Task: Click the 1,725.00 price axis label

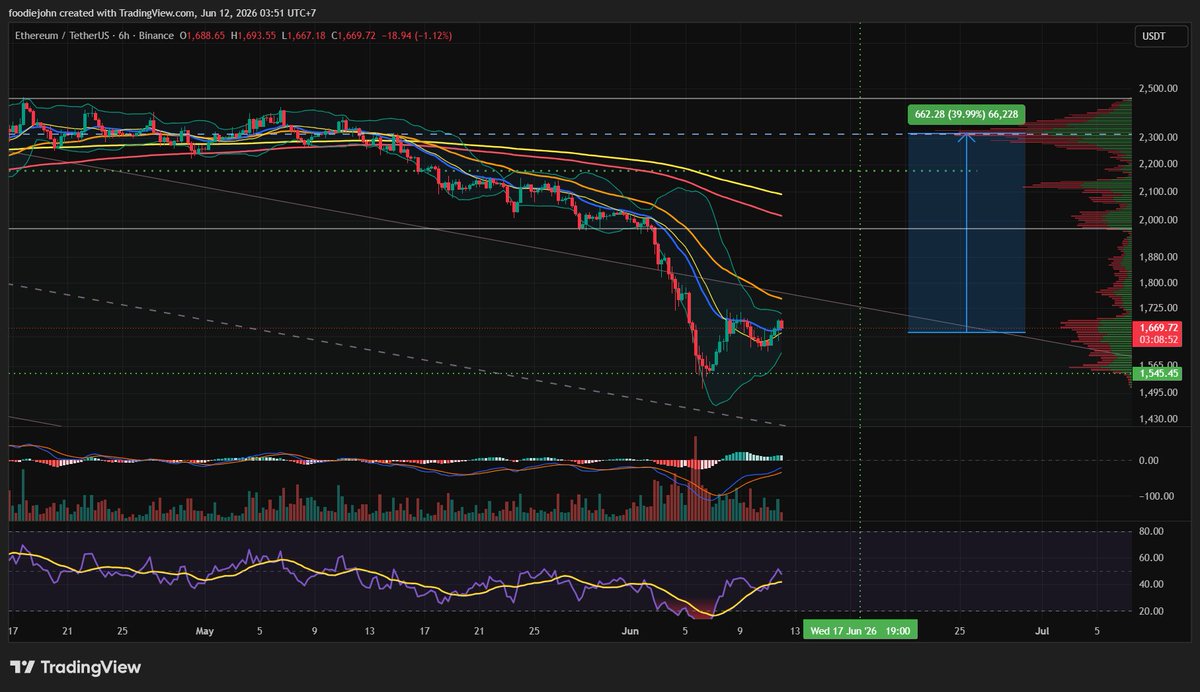Action: 1156,309
